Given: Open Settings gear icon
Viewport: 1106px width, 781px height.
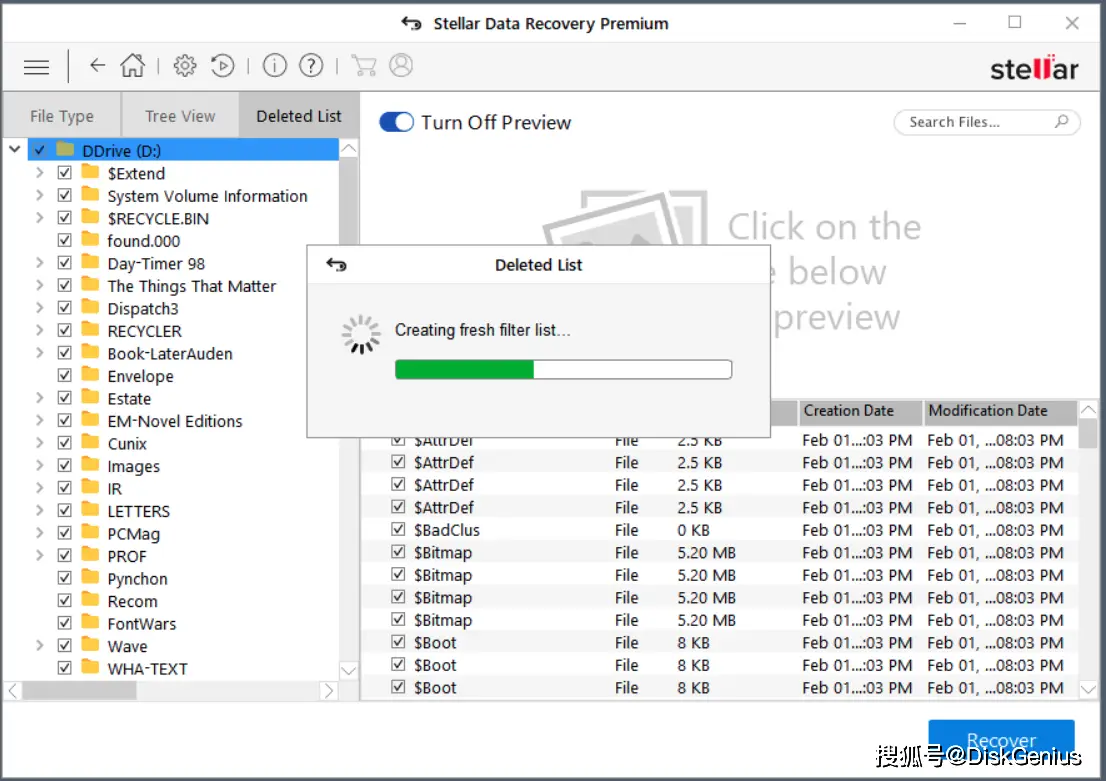Looking at the screenshot, I should tap(185, 66).
